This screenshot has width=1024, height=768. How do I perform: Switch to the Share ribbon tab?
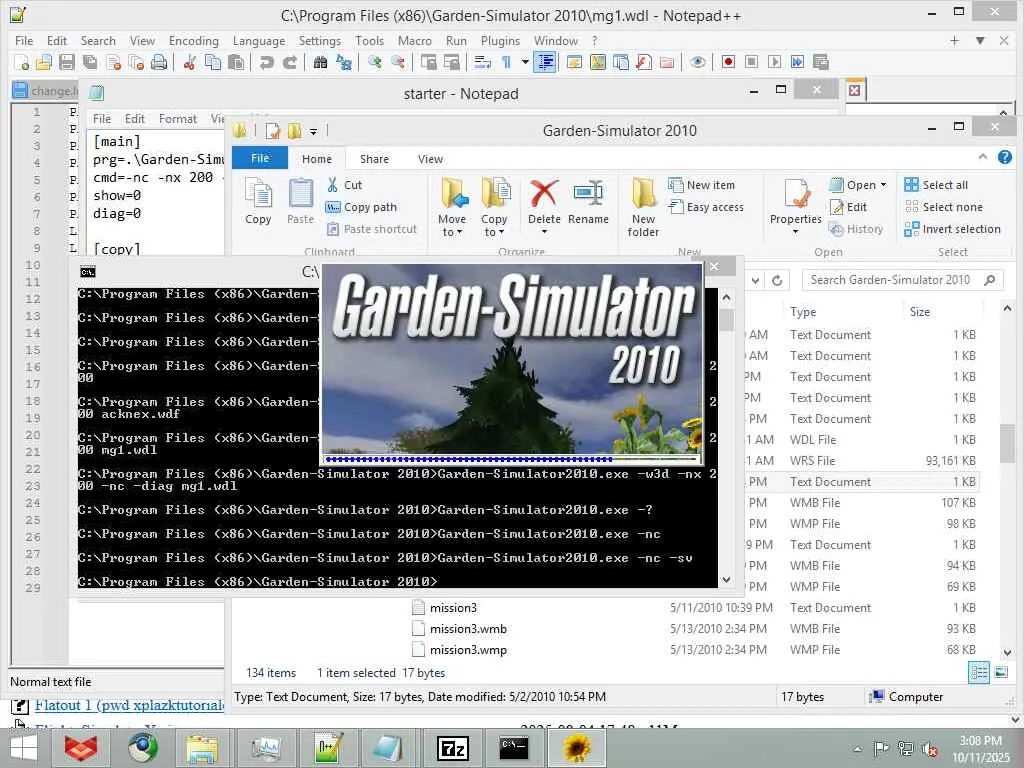[374, 159]
